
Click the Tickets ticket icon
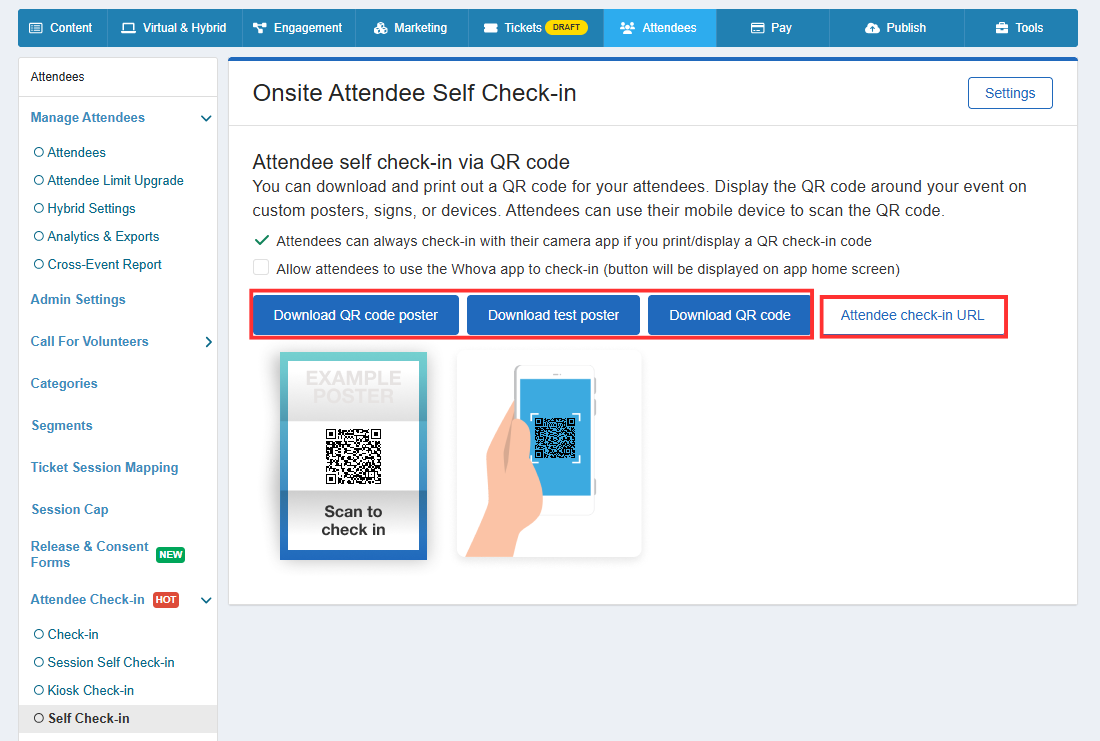pos(490,28)
